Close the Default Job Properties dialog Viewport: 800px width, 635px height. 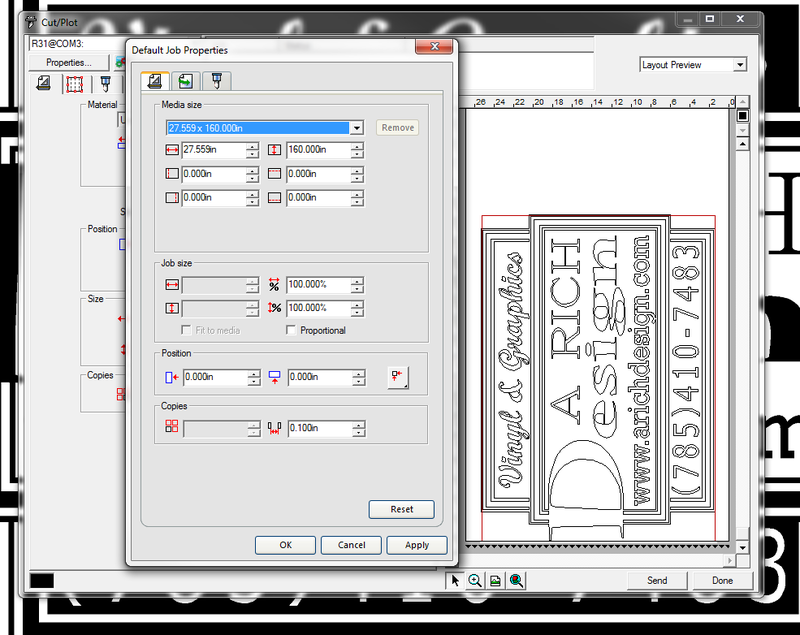click(434, 46)
